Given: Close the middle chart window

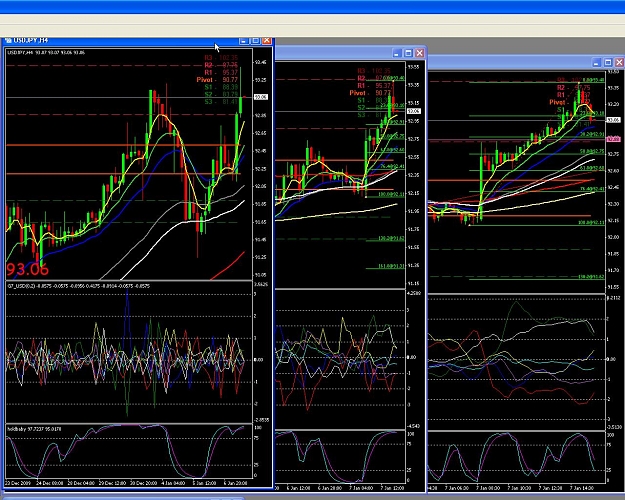Looking at the screenshot, I should (420, 53).
